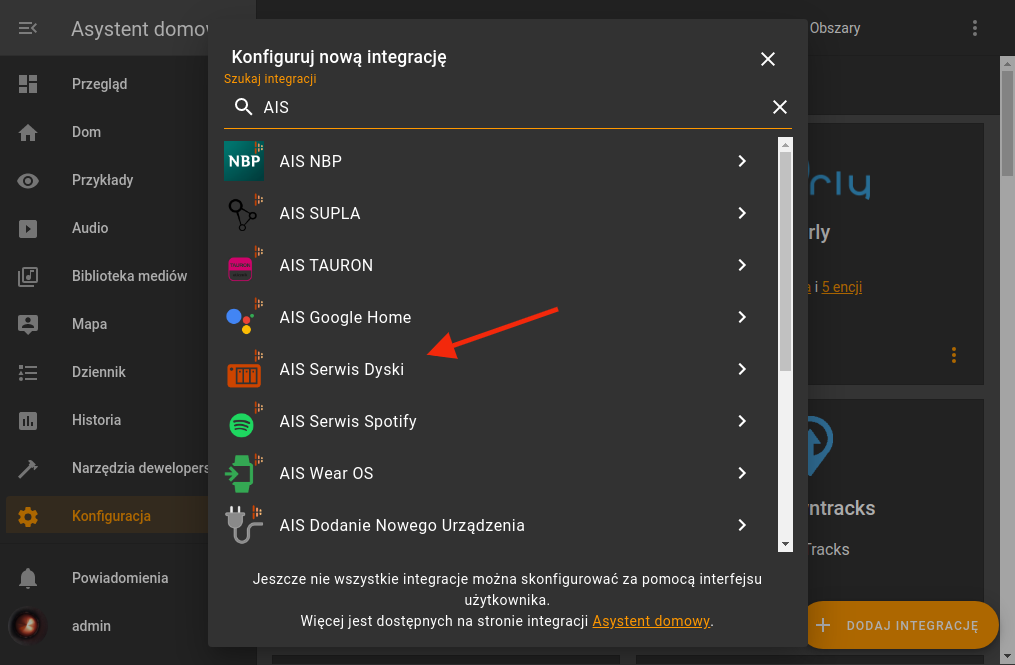Image resolution: width=1015 pixels, height=665 pixels.
Task: Click the DODAJ INTEGRACJĘ button
Action: (900, 626)
